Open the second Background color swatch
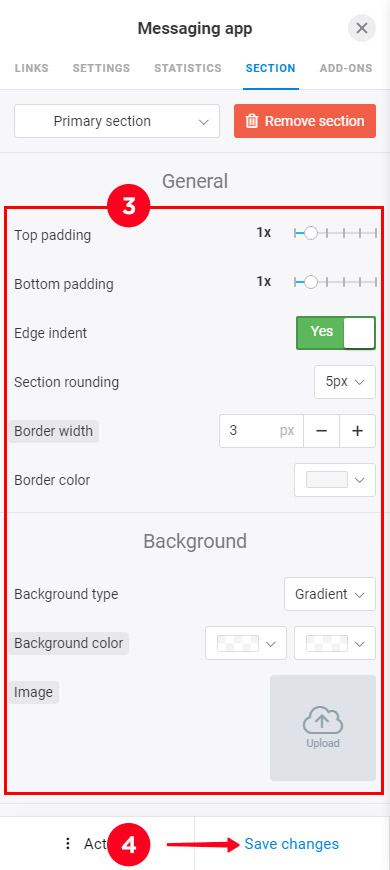390x870 pixels. point(335,643)
